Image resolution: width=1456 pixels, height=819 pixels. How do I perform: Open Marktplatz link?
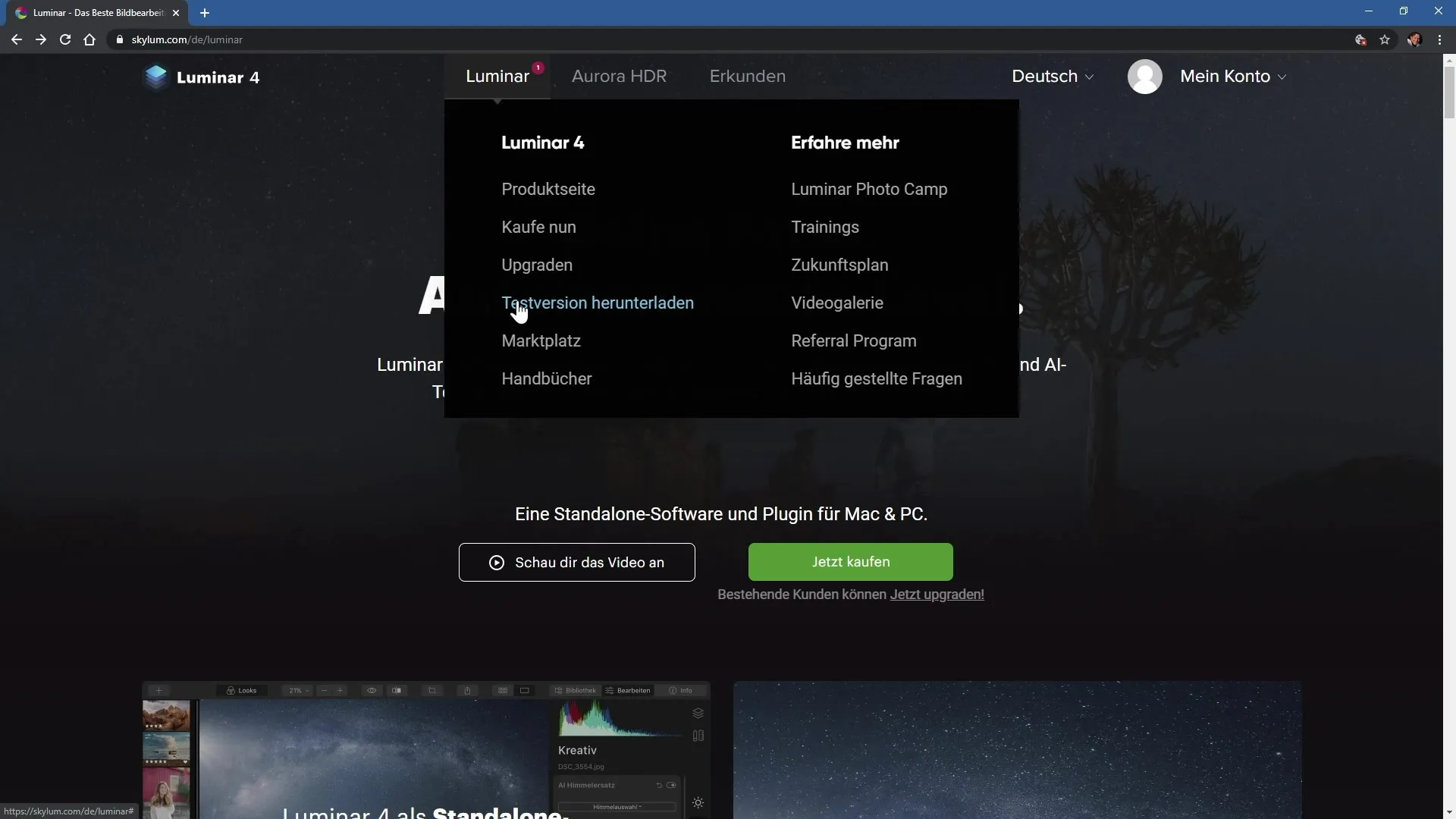point(541,341)
